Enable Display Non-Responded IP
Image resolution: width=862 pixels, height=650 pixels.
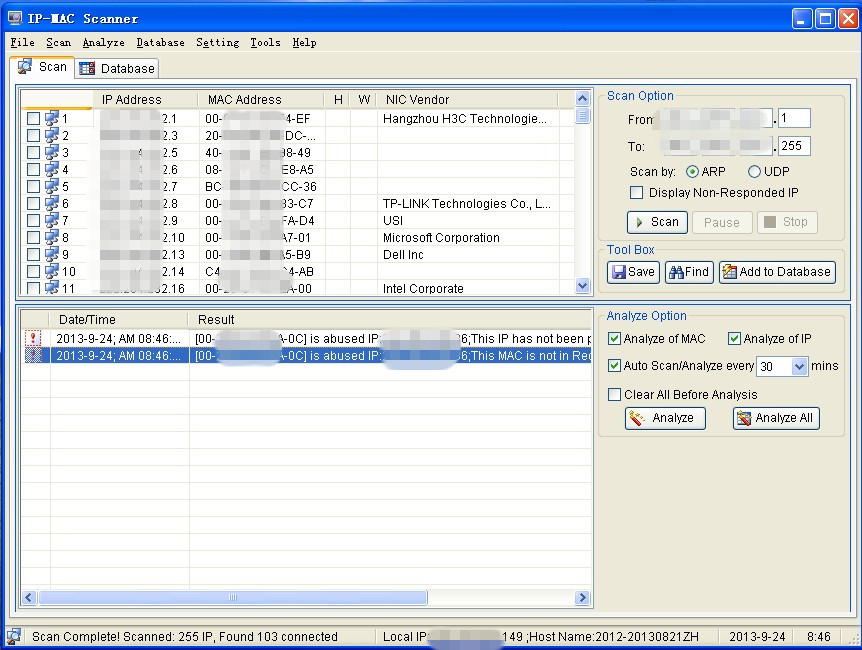[636, 192]
